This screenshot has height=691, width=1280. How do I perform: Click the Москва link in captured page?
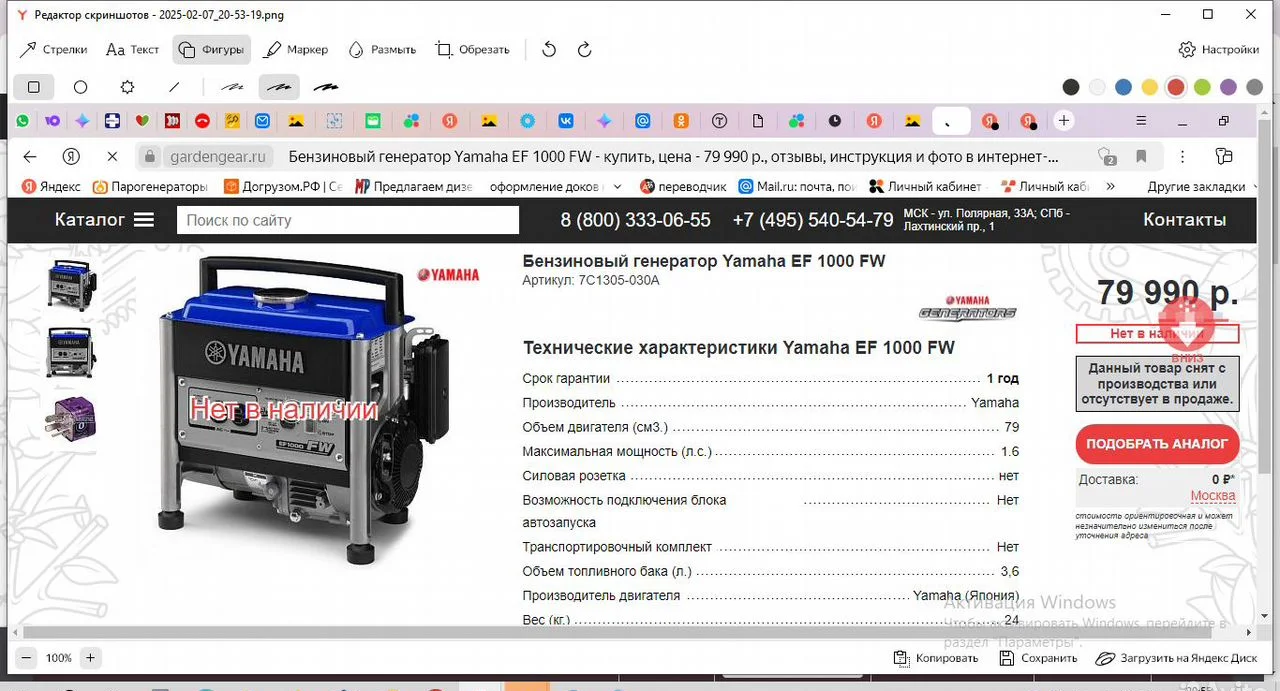1212,496
